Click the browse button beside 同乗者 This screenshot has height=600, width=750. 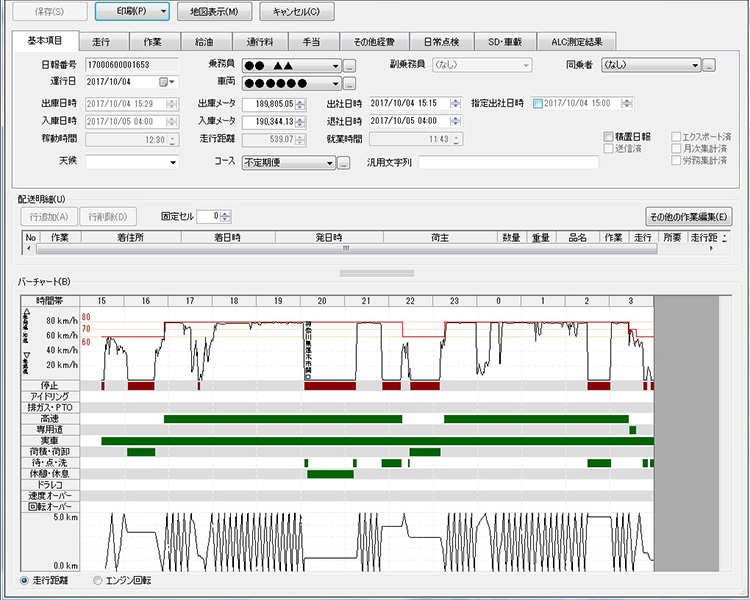(708, 66)
